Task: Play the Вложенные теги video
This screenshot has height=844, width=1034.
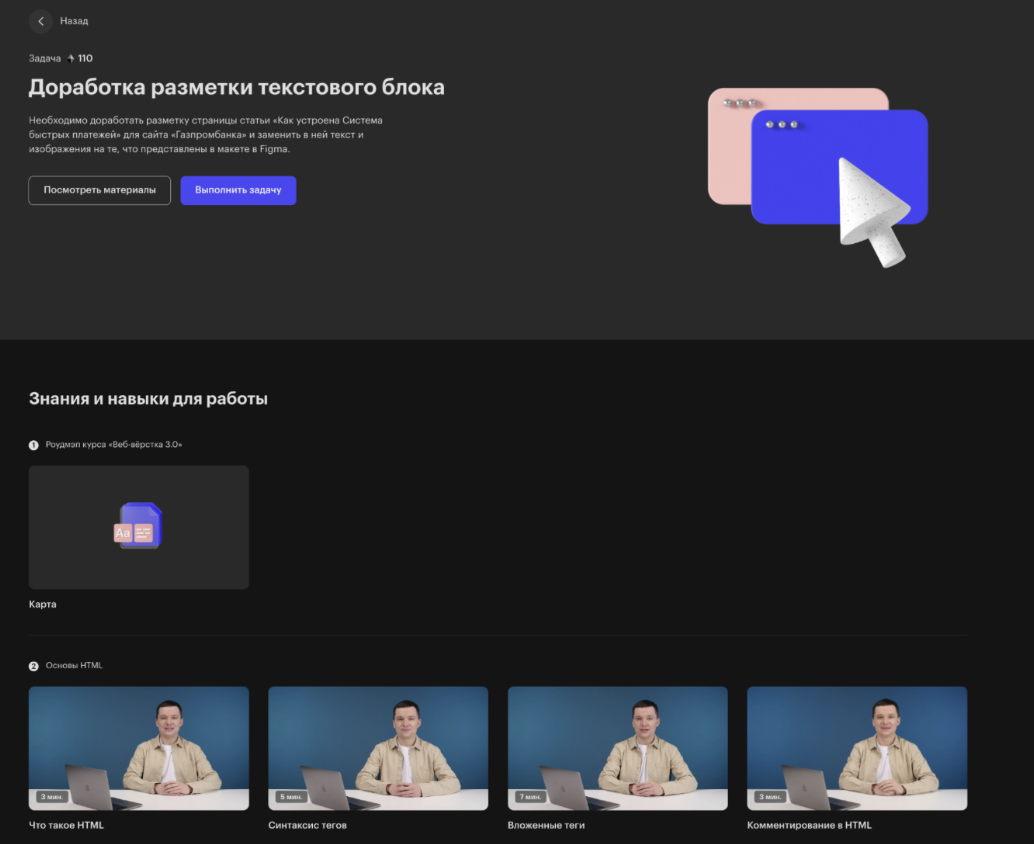Action: 617,748
